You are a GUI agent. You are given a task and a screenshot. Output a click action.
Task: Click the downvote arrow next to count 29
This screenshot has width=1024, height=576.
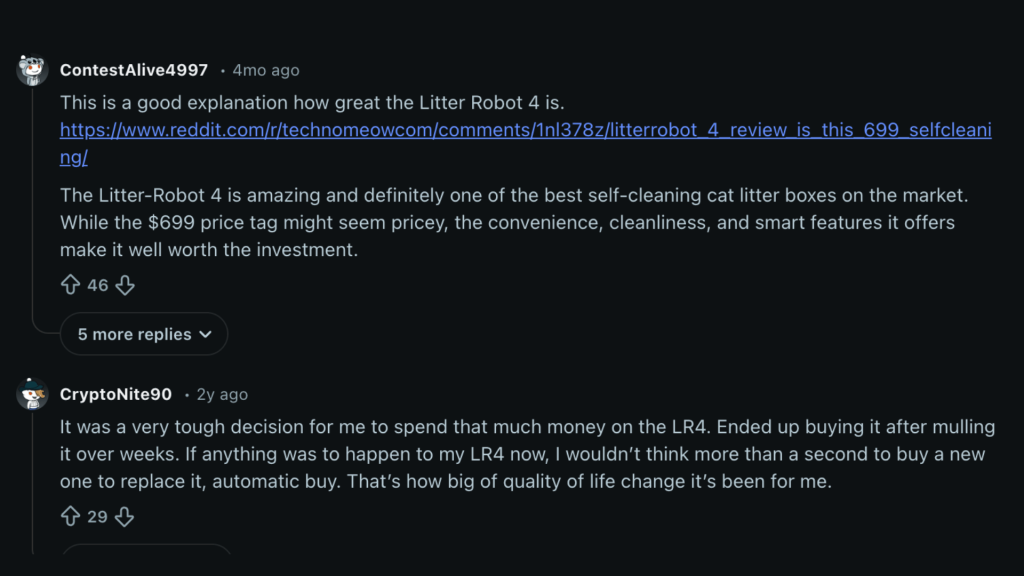coord(124,516)
